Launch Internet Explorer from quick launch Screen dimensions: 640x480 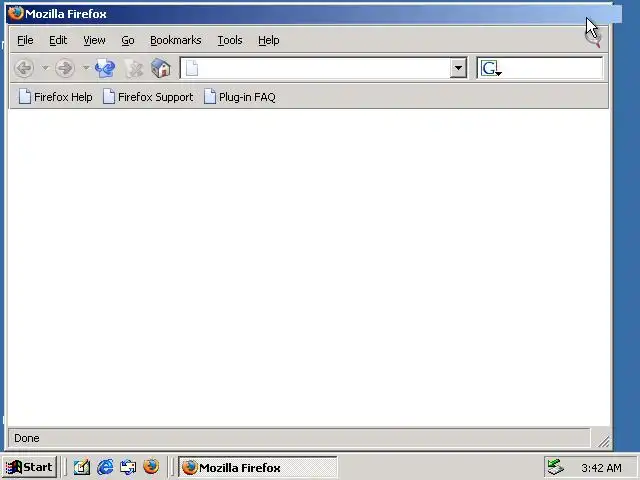[x=105, y=467]
